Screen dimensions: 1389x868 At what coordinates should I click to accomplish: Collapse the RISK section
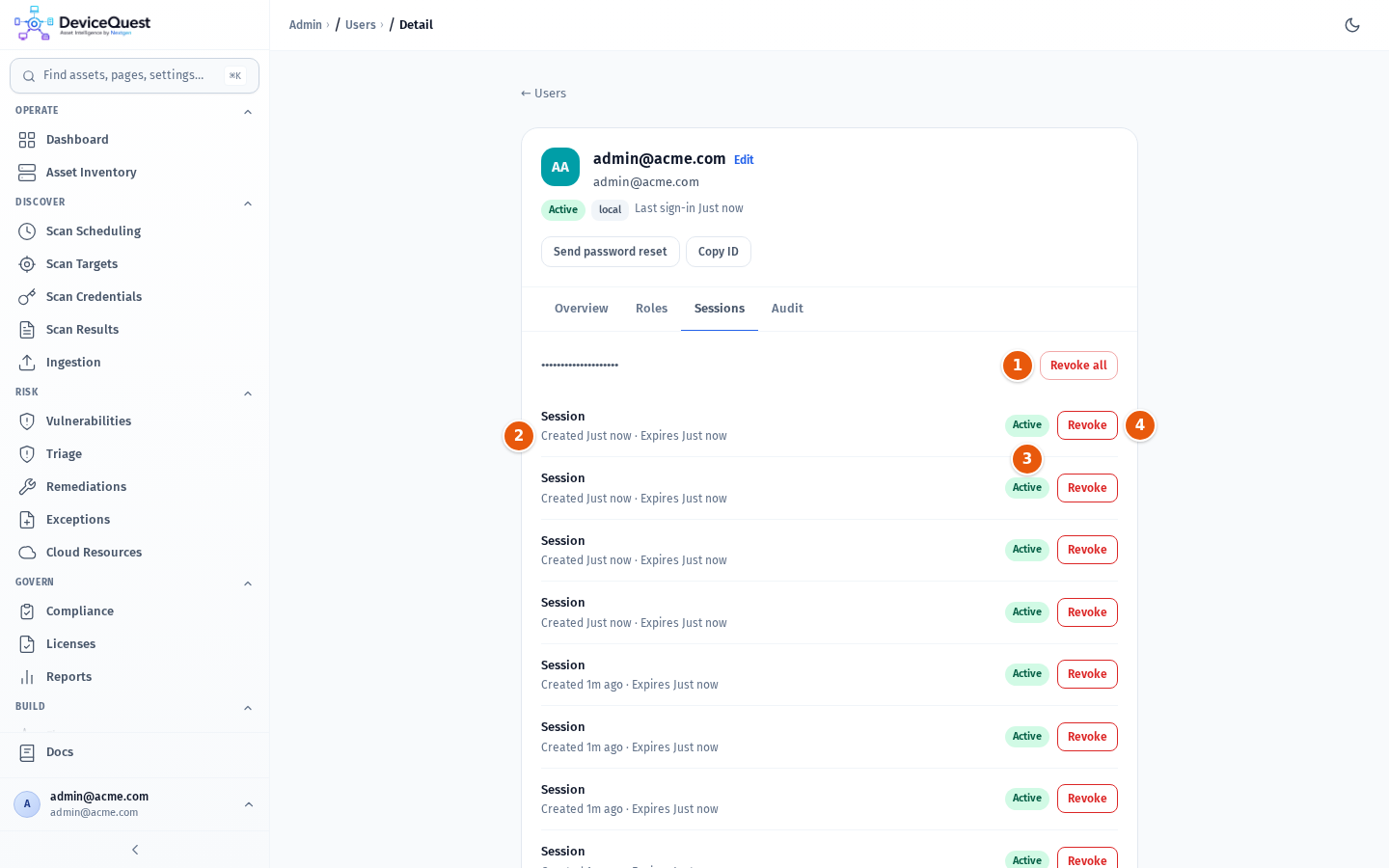248,393
